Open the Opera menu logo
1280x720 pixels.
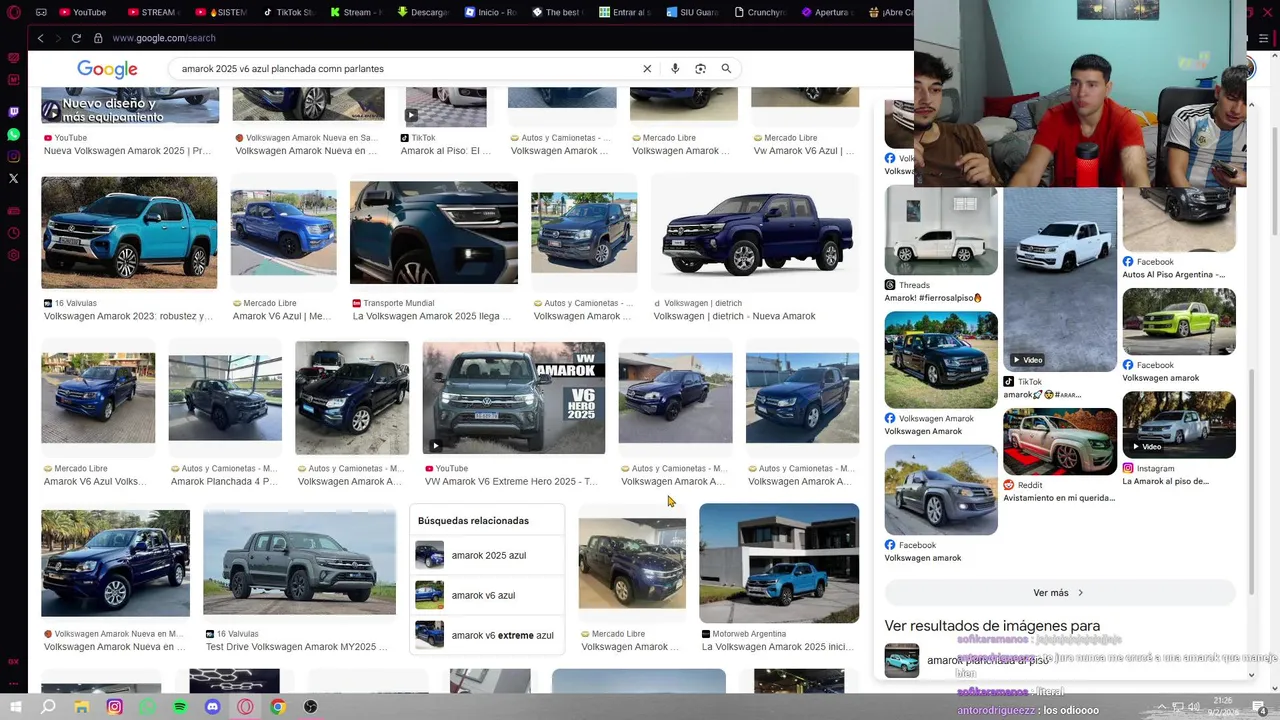click(x=13, y=12)
